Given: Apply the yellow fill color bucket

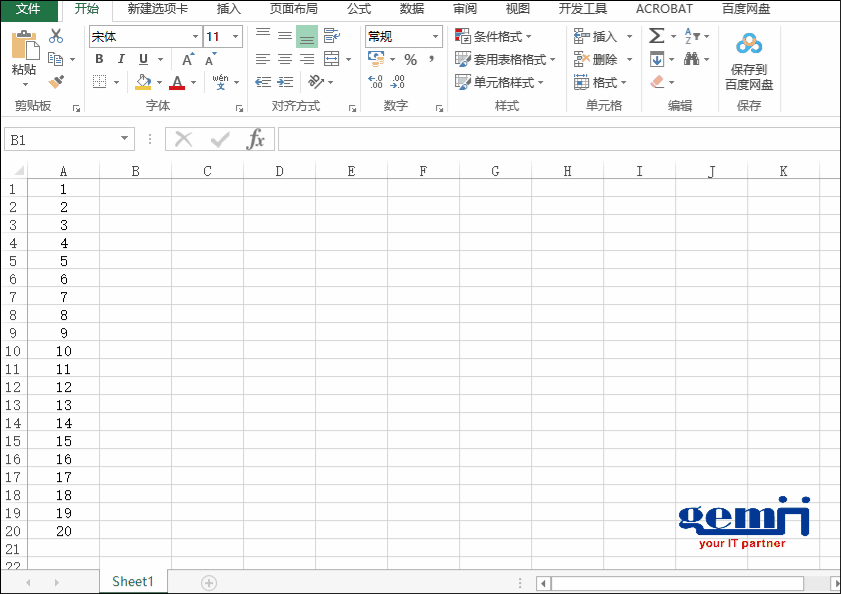Looking at the screenshot, I should tap(143, 82).
